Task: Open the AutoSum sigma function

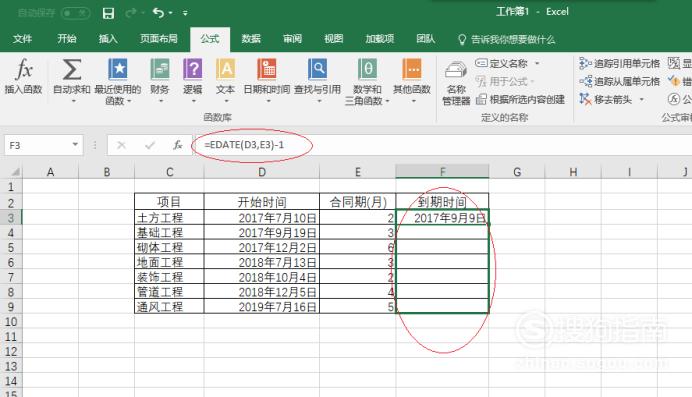Action: [x=72, y=70]
